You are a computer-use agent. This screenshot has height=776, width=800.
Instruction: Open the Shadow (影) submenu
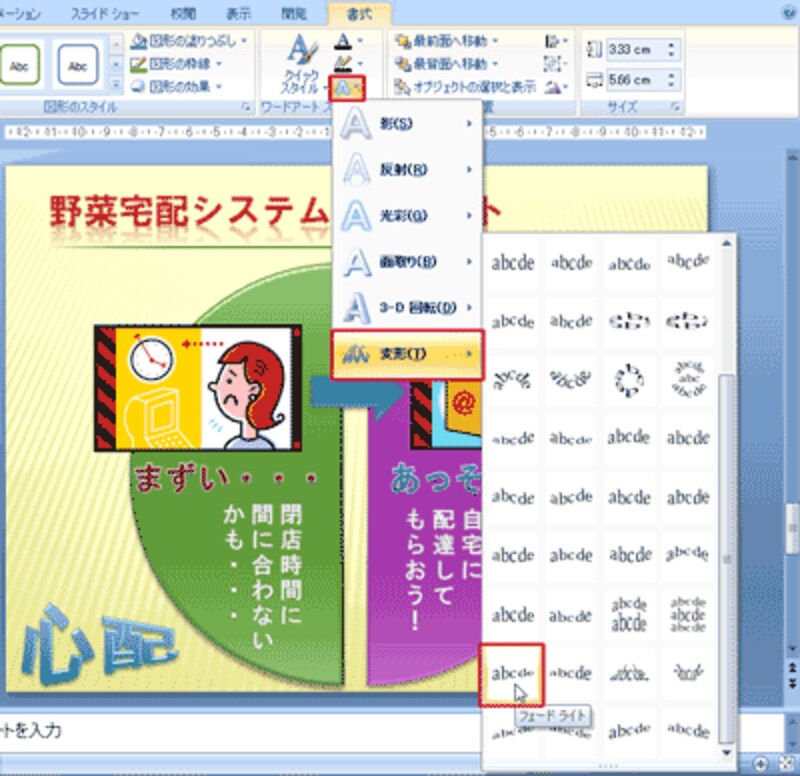(x=408, y=123)
